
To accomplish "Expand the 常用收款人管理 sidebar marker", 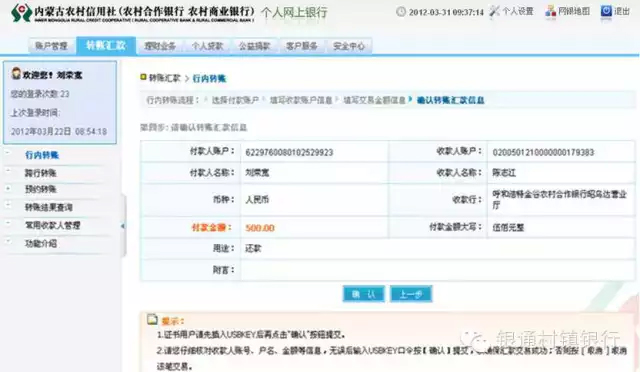I will (8, 223).
